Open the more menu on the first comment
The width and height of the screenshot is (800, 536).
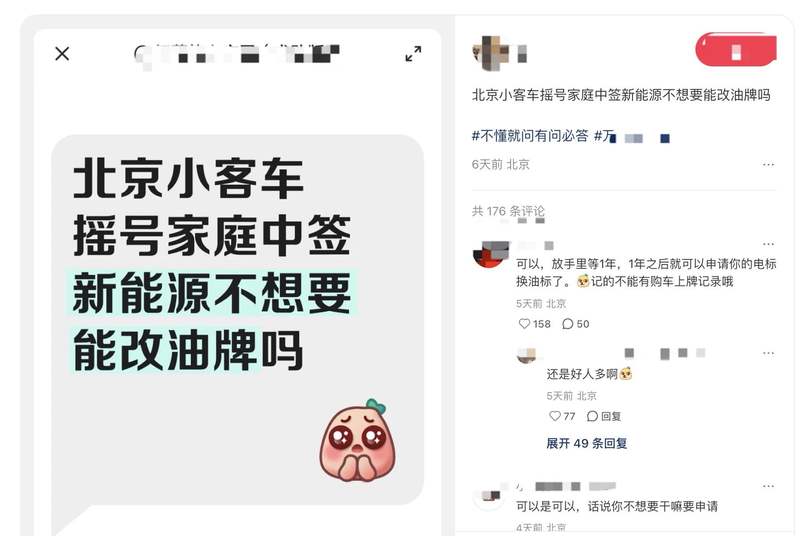pos(768,244)
